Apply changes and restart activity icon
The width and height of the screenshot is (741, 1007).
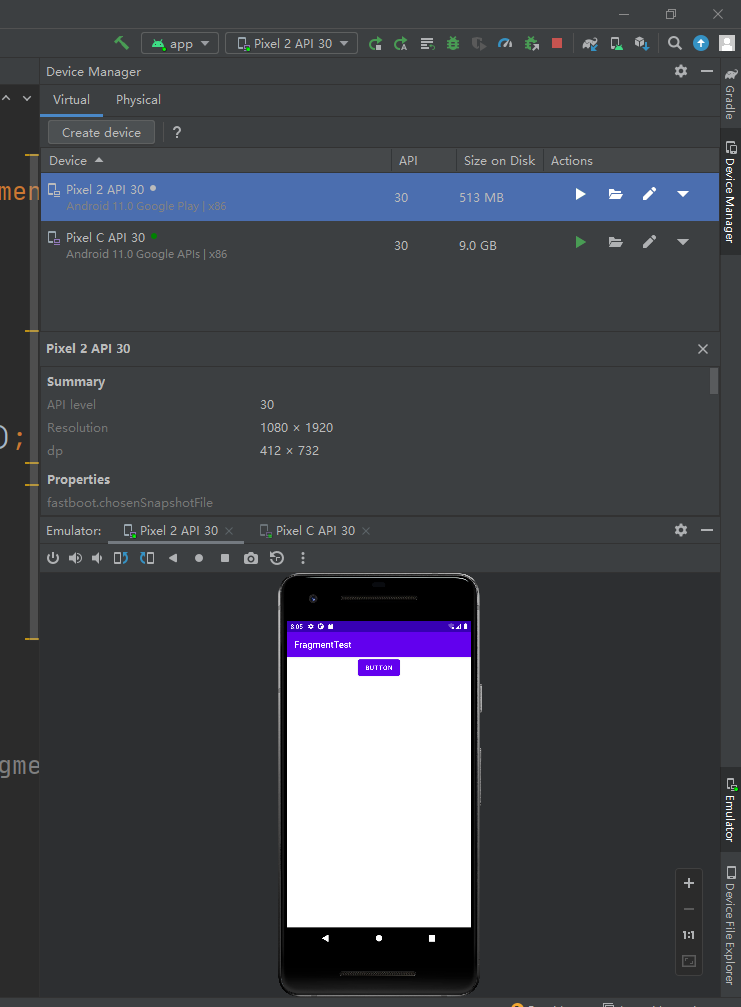point(401,43)
